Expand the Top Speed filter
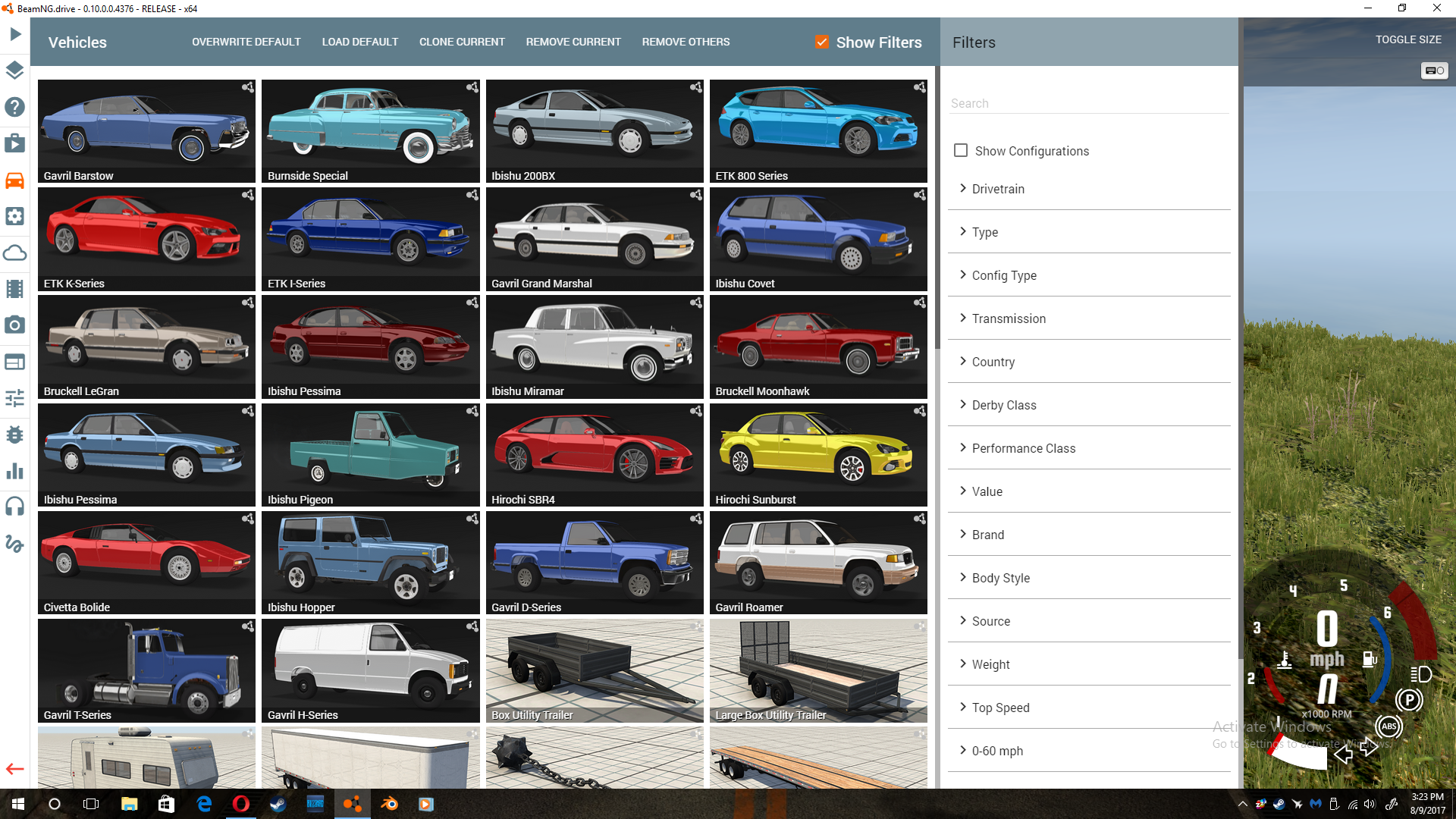The image size is (1456, 819). click(x=1089, y=708)
